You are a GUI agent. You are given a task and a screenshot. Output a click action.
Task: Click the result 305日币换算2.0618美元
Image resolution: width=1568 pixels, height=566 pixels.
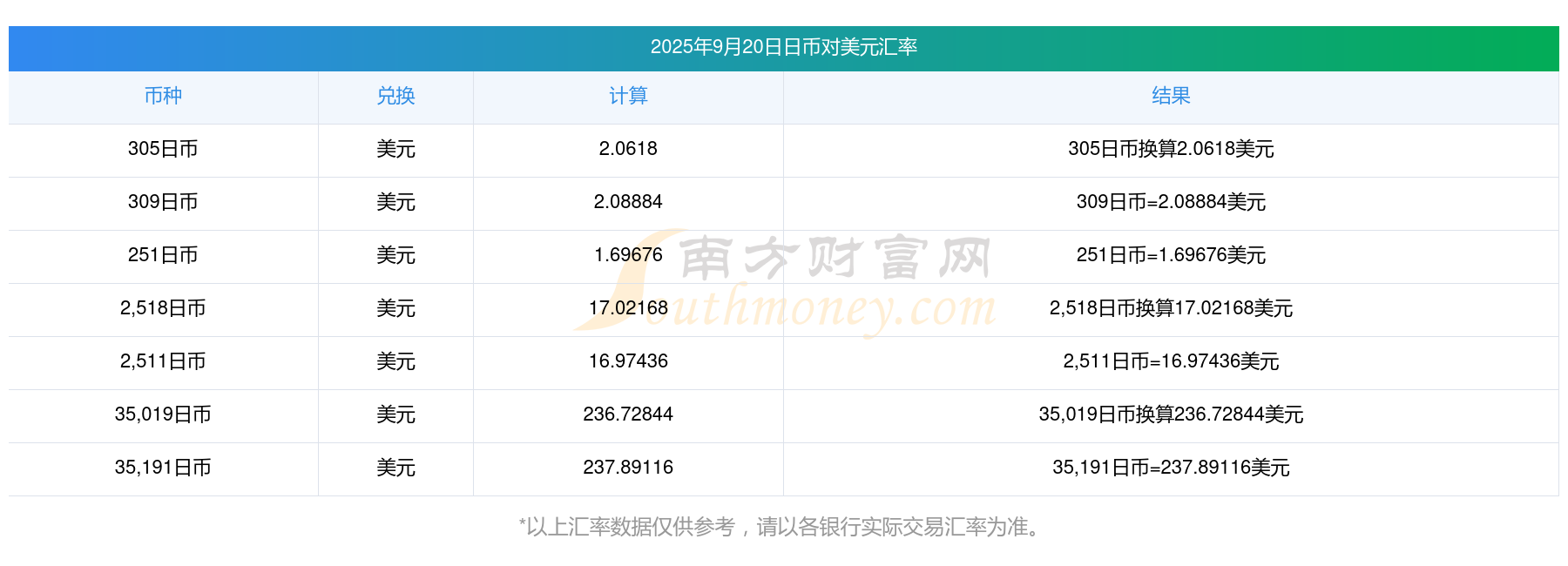click(x=1171, y=149)
